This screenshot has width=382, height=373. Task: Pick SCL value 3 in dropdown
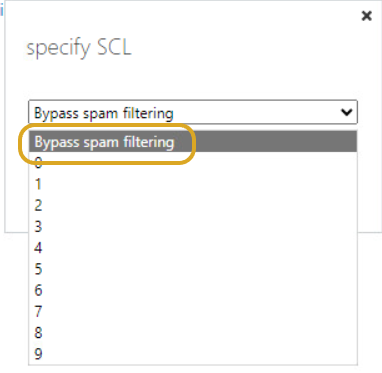click(193, 227)
